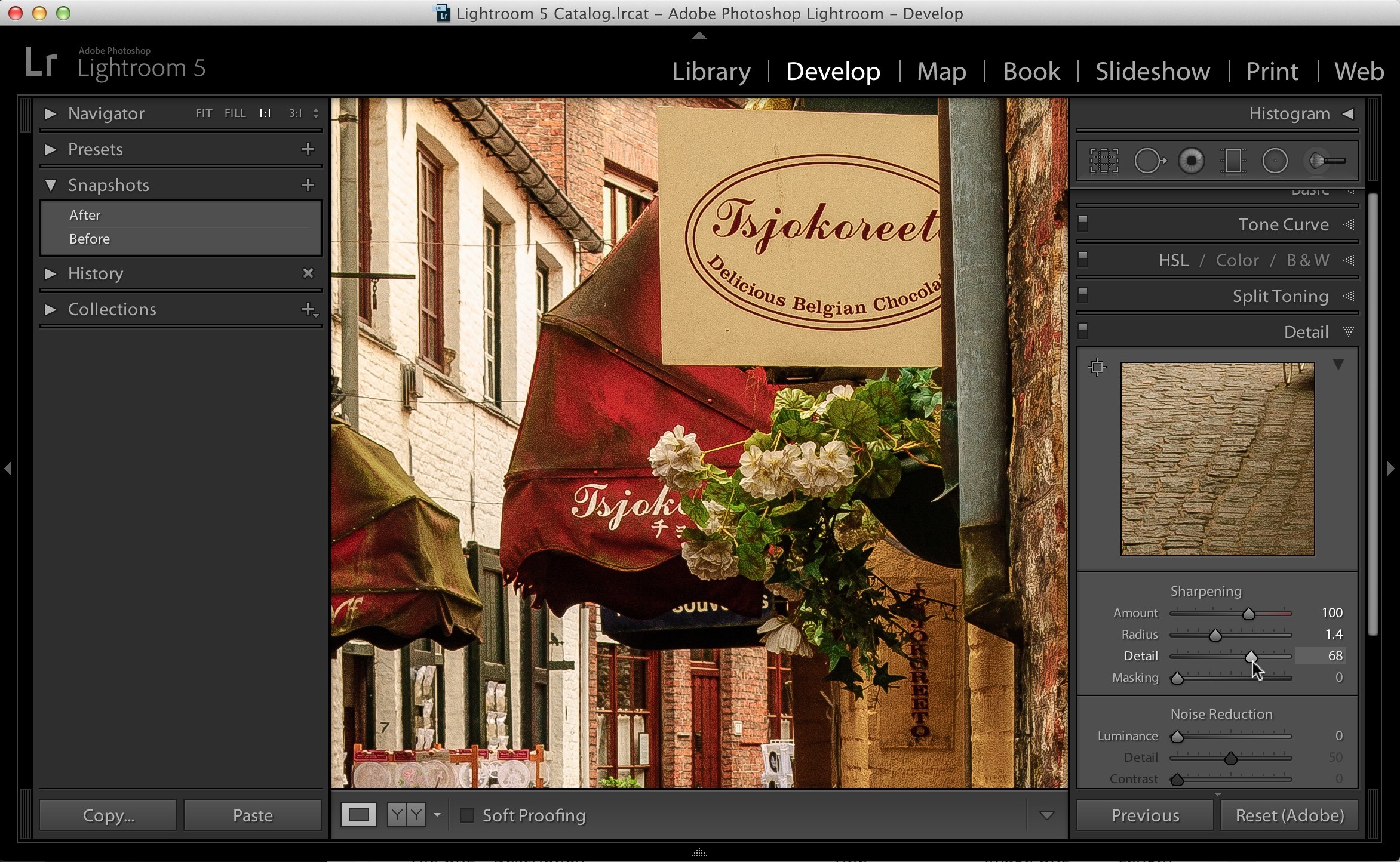Clear History with the X icon
This screenshot has height=862, width=1400.
pyautogui.click(x=308, y=273)
